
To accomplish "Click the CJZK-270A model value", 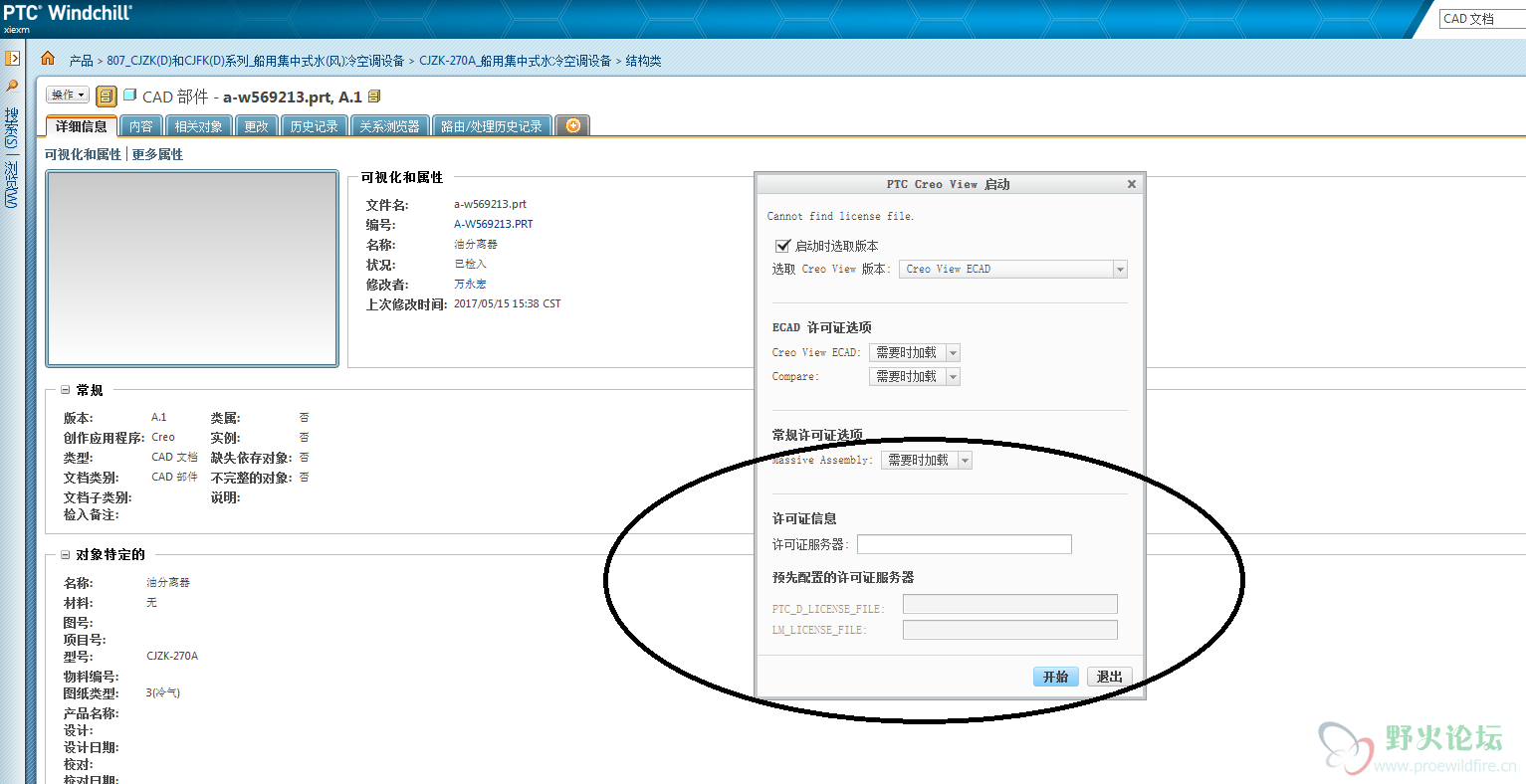I will 172,656.
